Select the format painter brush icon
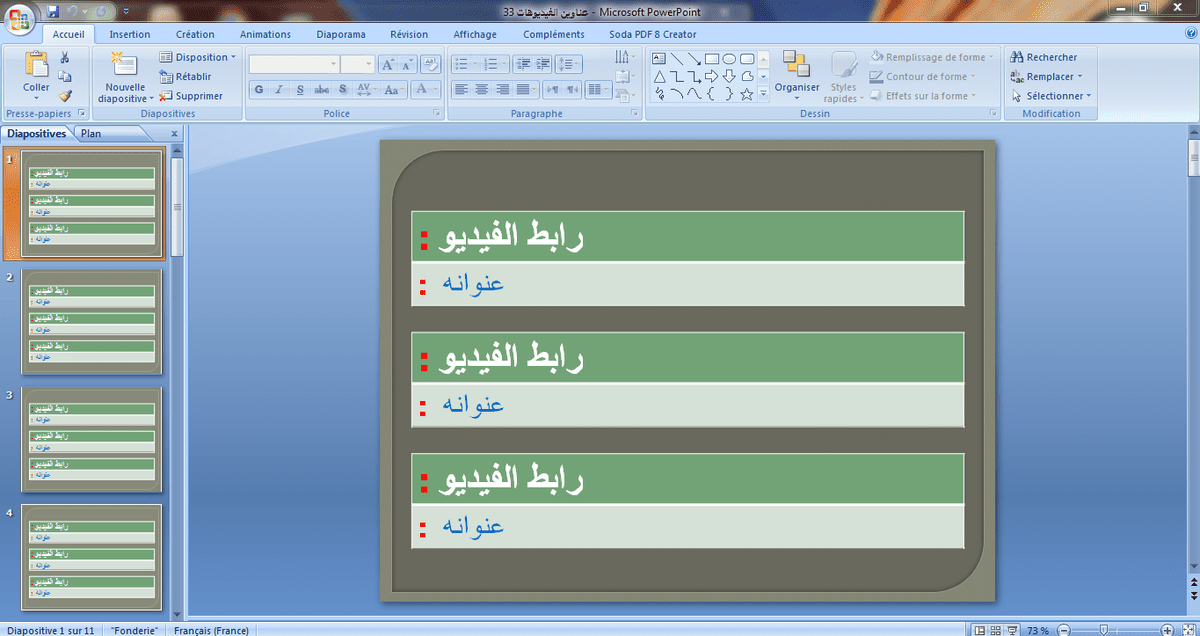Viewport: 1200px width, 636px height. [65, 96]
